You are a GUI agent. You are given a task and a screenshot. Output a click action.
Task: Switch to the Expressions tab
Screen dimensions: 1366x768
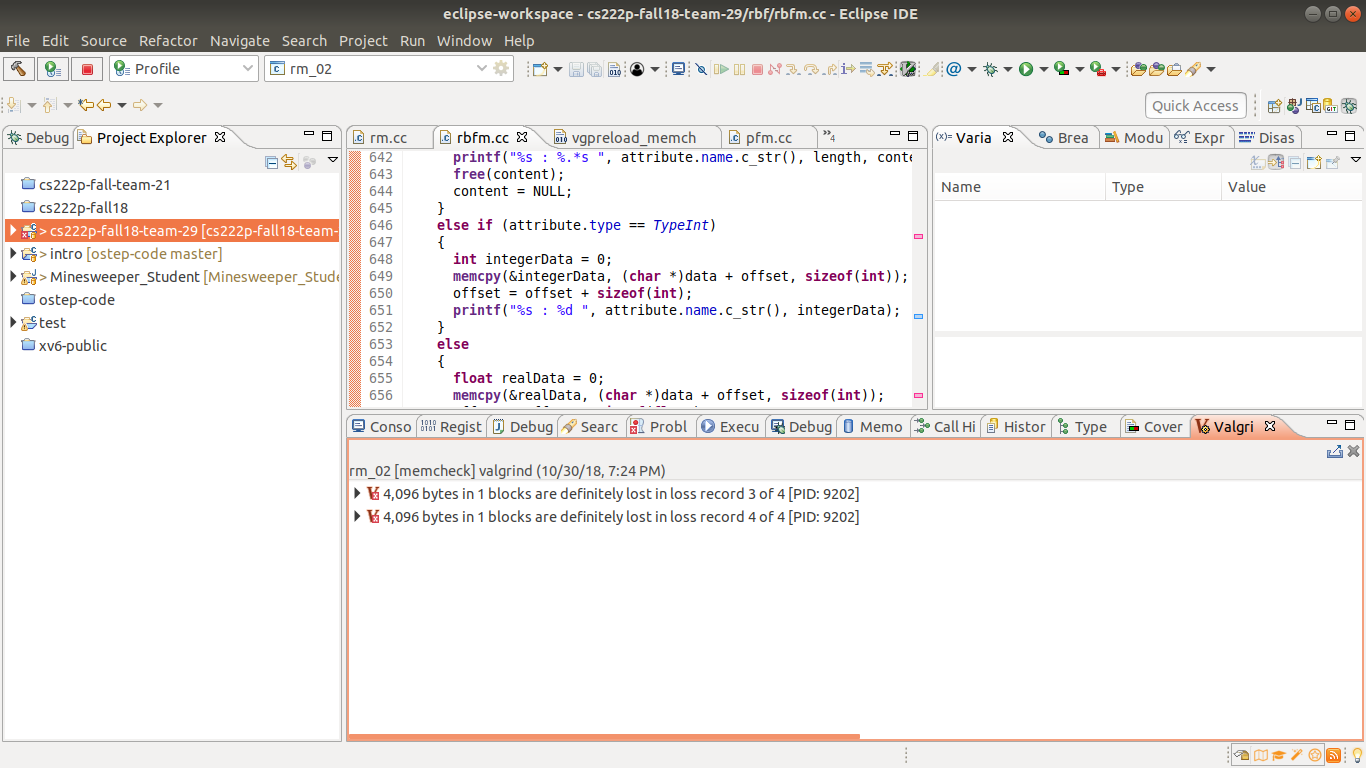[x=1200, y=138]
